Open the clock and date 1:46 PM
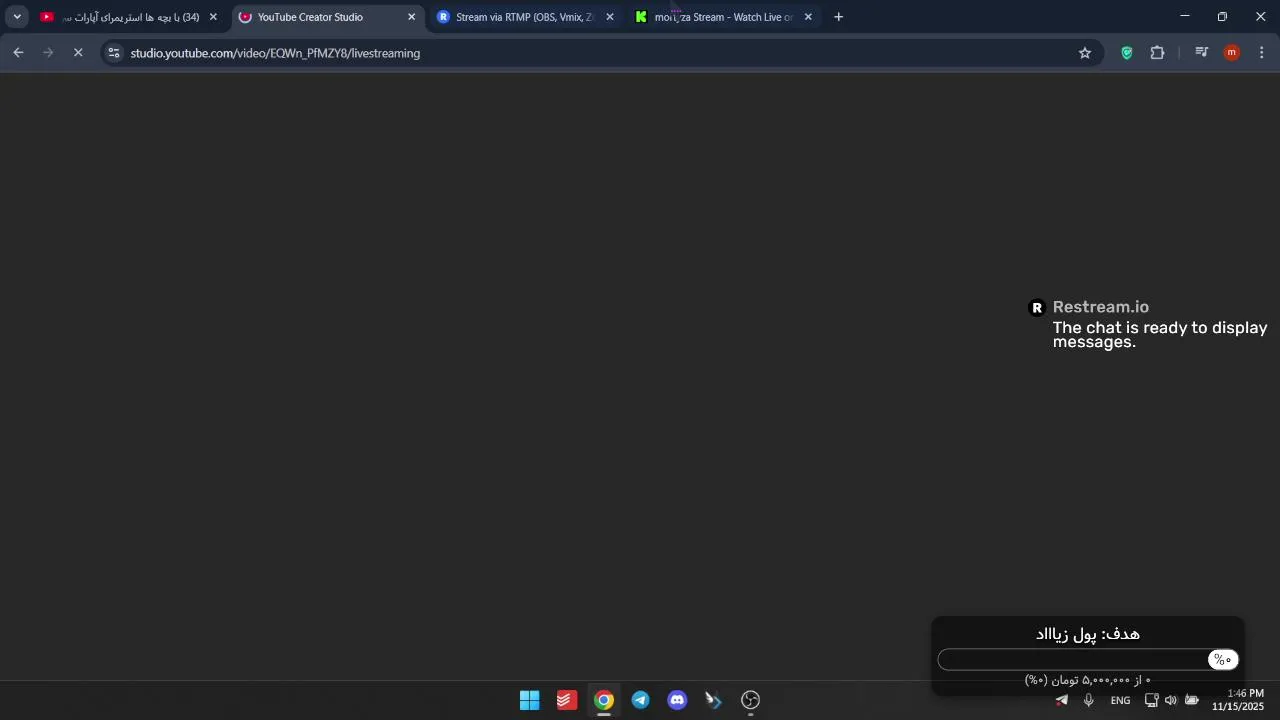1280x720 pixels. 1238,700
